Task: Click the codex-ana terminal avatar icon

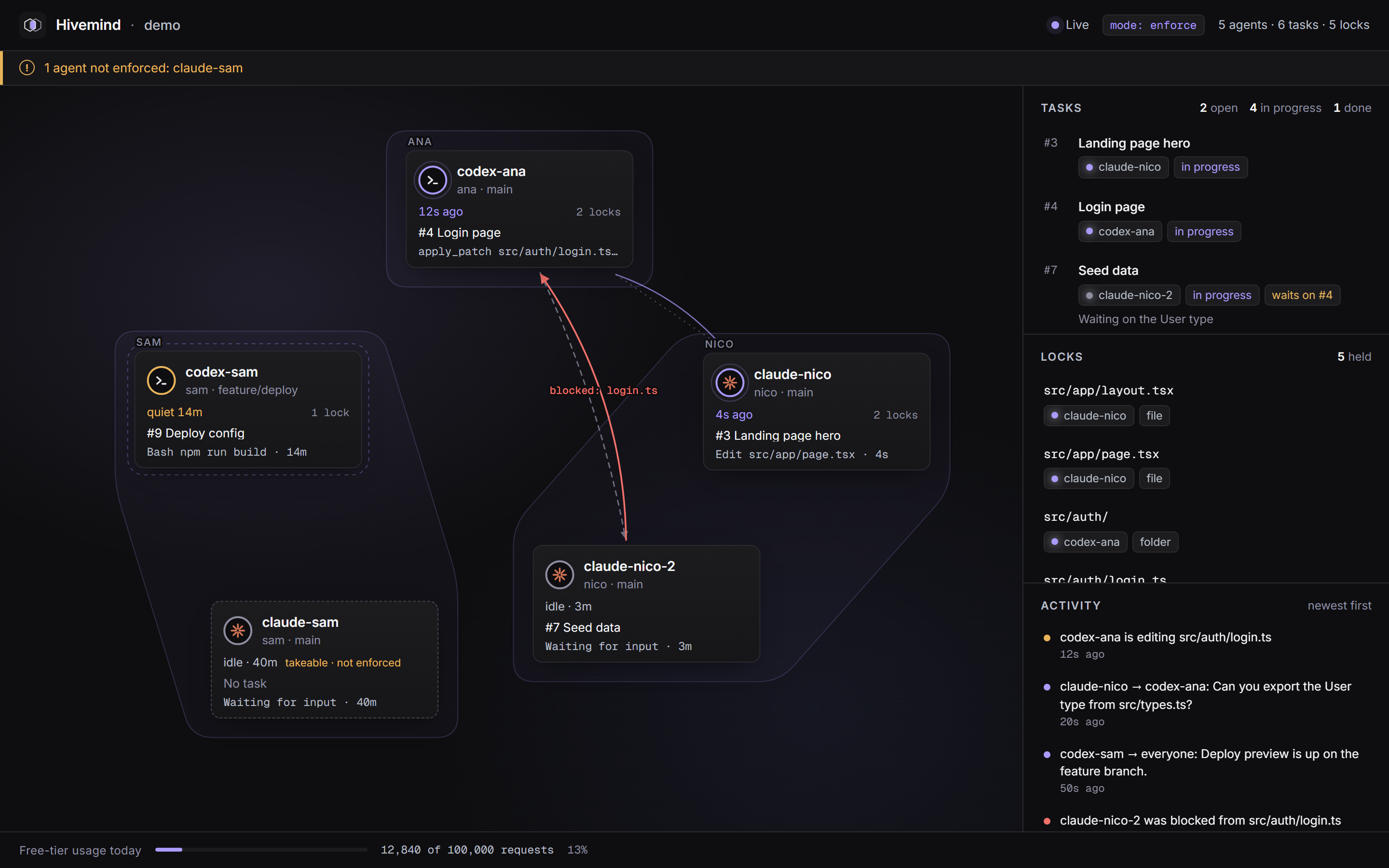Action: [x=433, y=180]
